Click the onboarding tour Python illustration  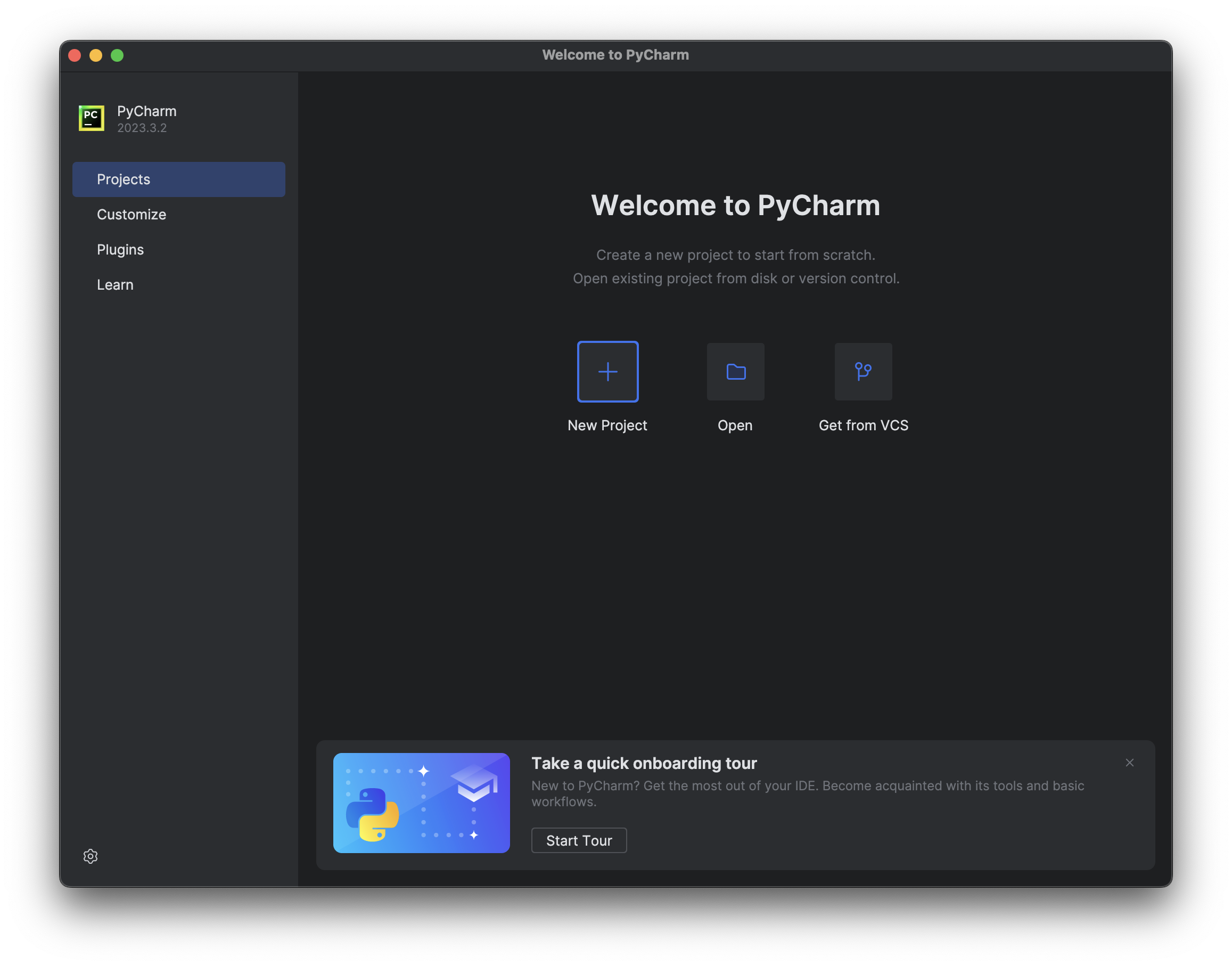(421, 803)
